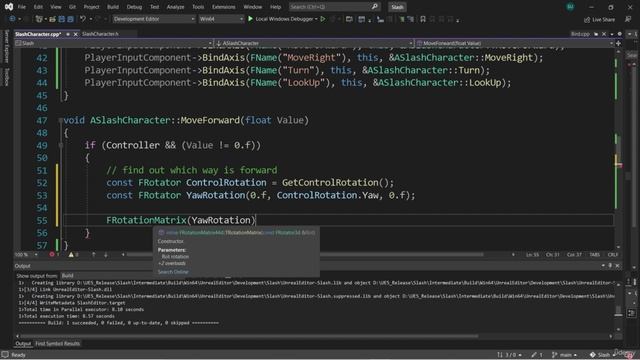This screenshot has height=360, width=640.
Task: Toggle auto-hide pin on Output panel
Action: click(x=610, y=266)
